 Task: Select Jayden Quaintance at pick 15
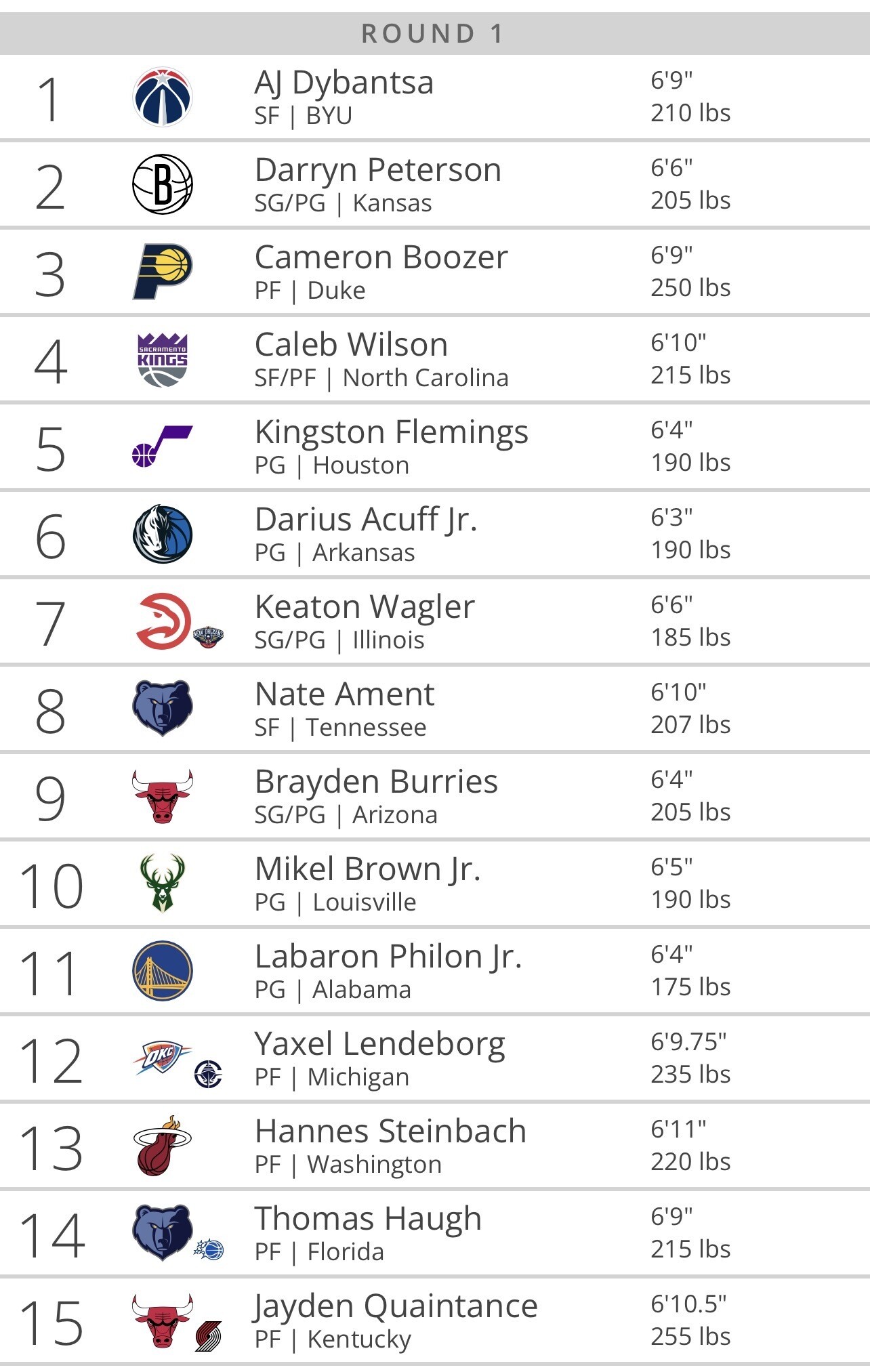[x=396, y=1306]
